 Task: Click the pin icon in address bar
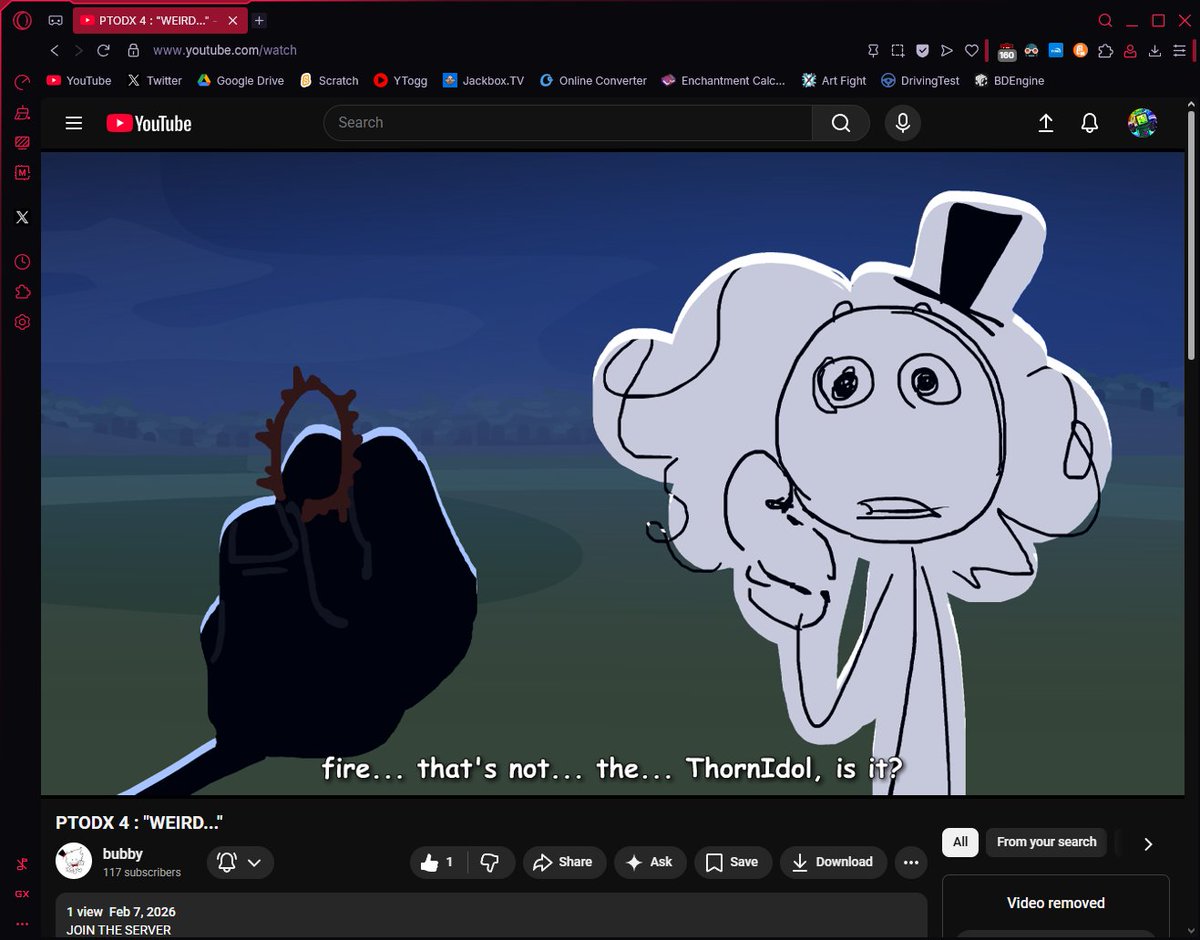click(873, 50)
